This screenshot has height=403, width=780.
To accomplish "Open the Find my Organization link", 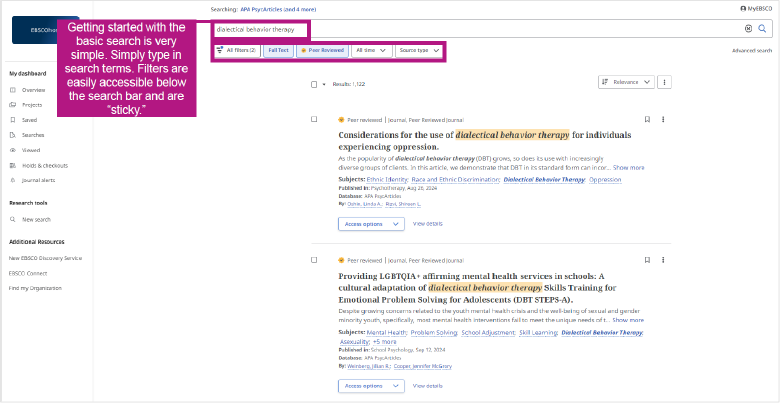I will point(35,288).
